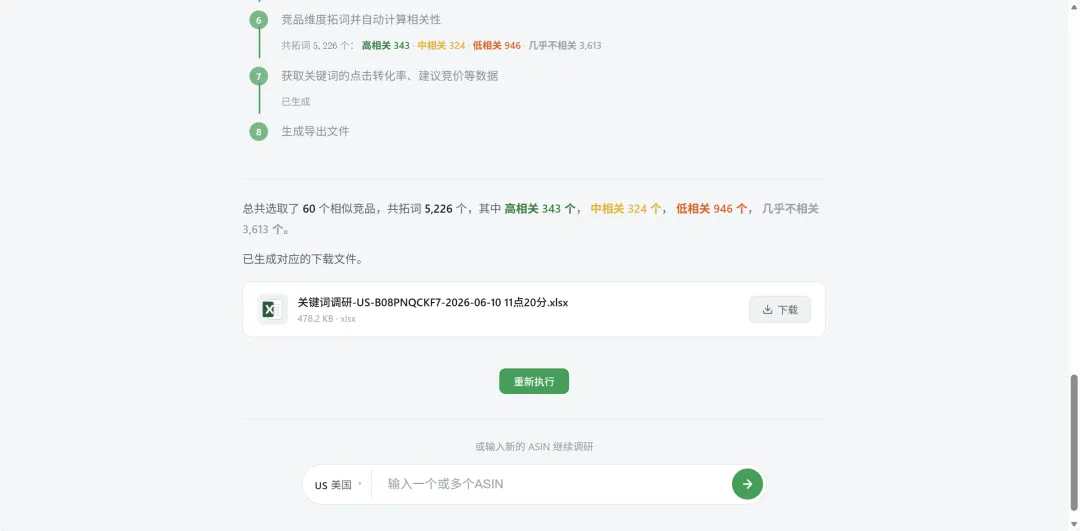The image size is (1080, 531).
Task: Click step title 生成导出文件
Action: point(315,131)
